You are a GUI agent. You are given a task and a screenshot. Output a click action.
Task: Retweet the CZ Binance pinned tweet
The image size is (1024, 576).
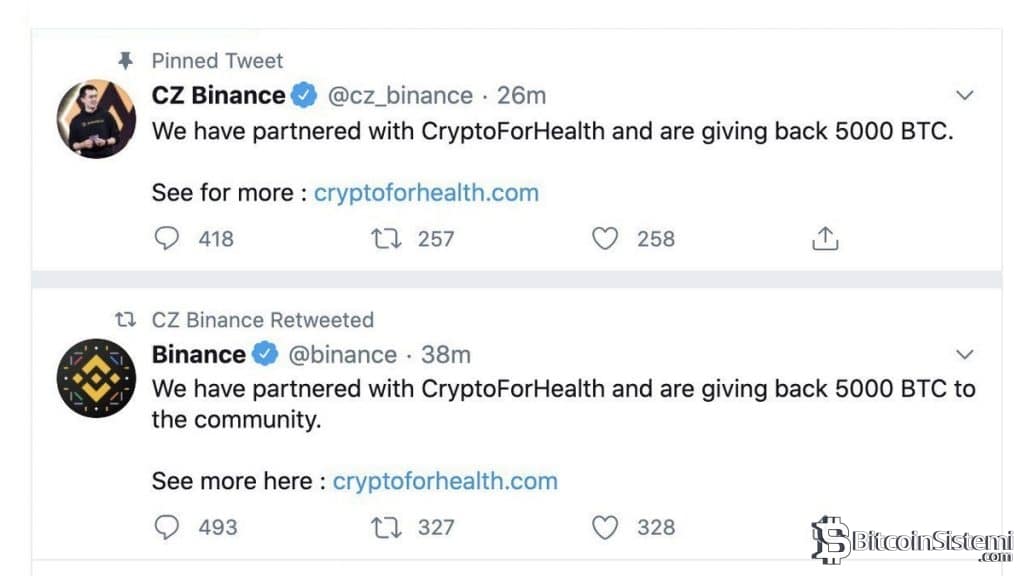pos(384,239)
